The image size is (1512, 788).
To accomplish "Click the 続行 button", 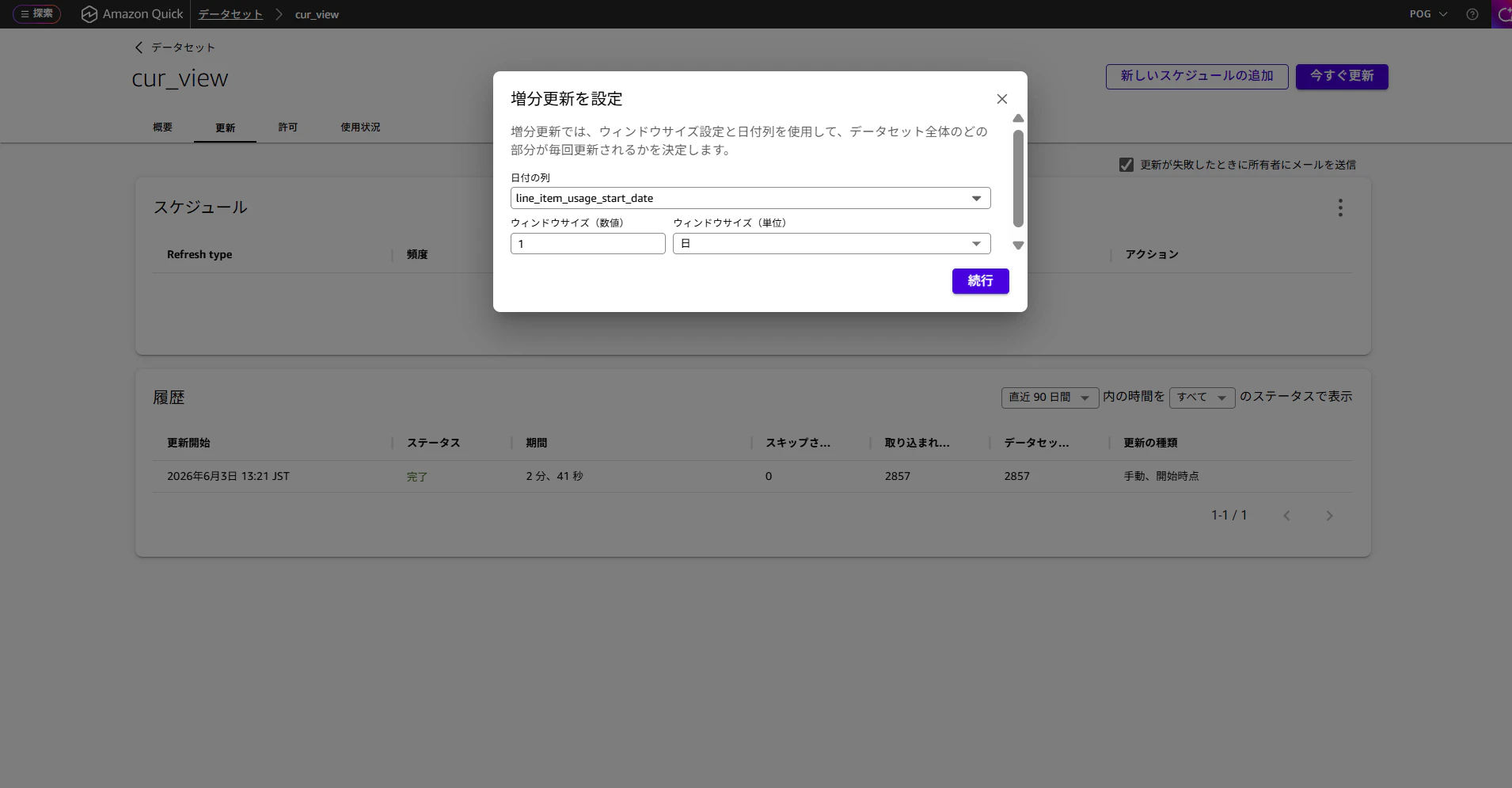I will (980, 281).
